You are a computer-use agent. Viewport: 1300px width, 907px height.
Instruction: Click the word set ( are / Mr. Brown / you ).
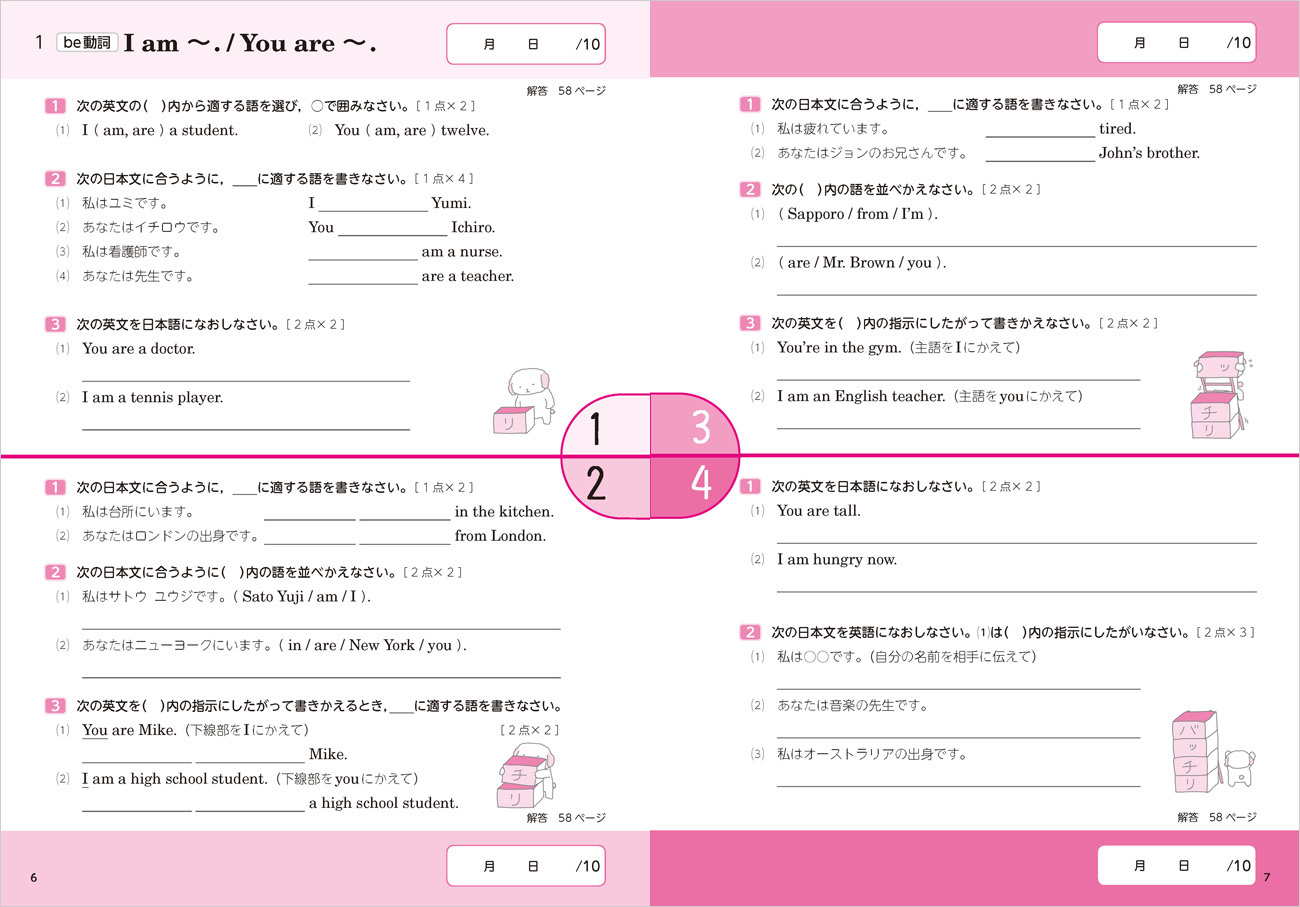pos(862,263)
